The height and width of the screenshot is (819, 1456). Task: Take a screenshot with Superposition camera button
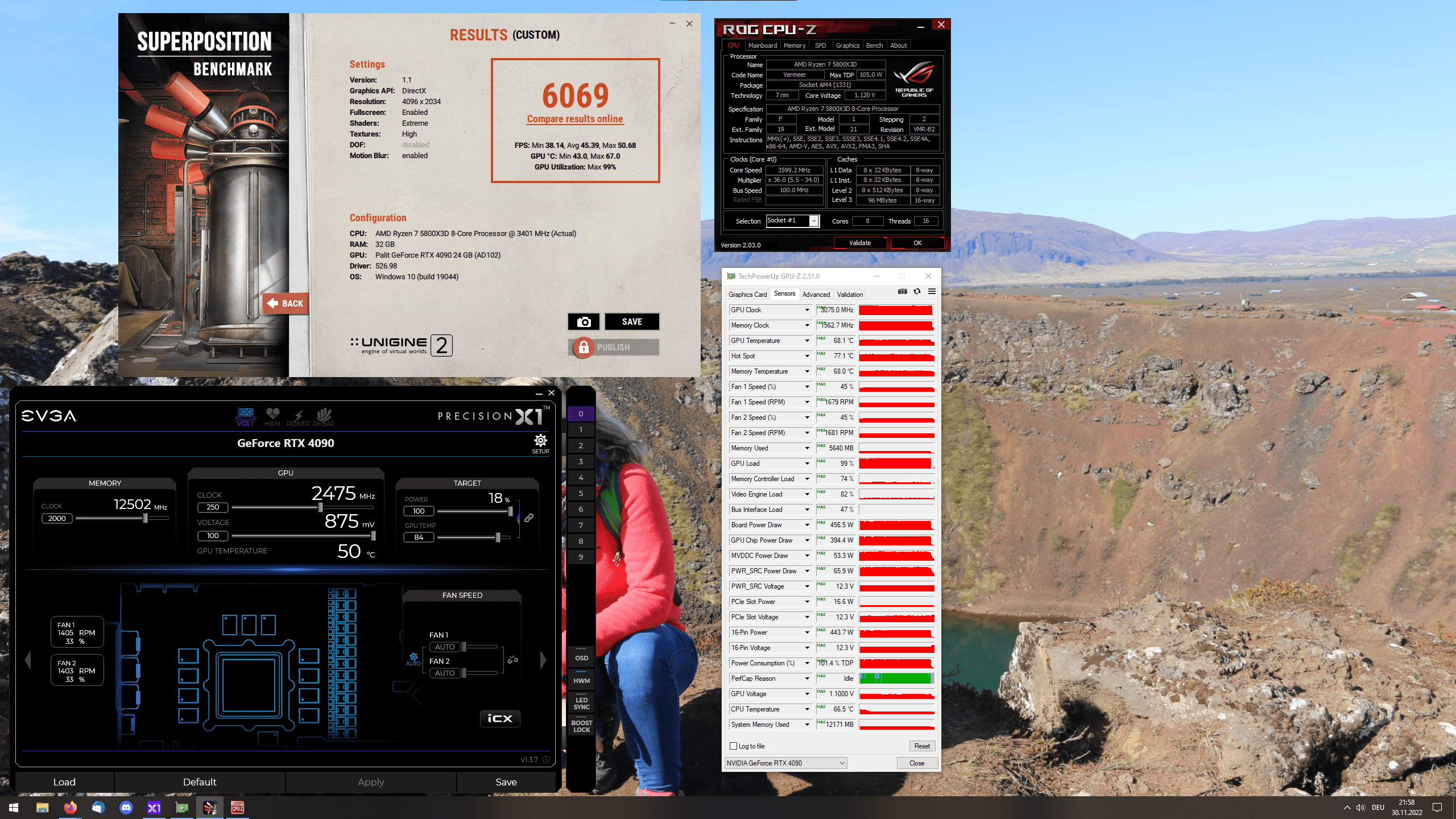click(x=584, y=322)
